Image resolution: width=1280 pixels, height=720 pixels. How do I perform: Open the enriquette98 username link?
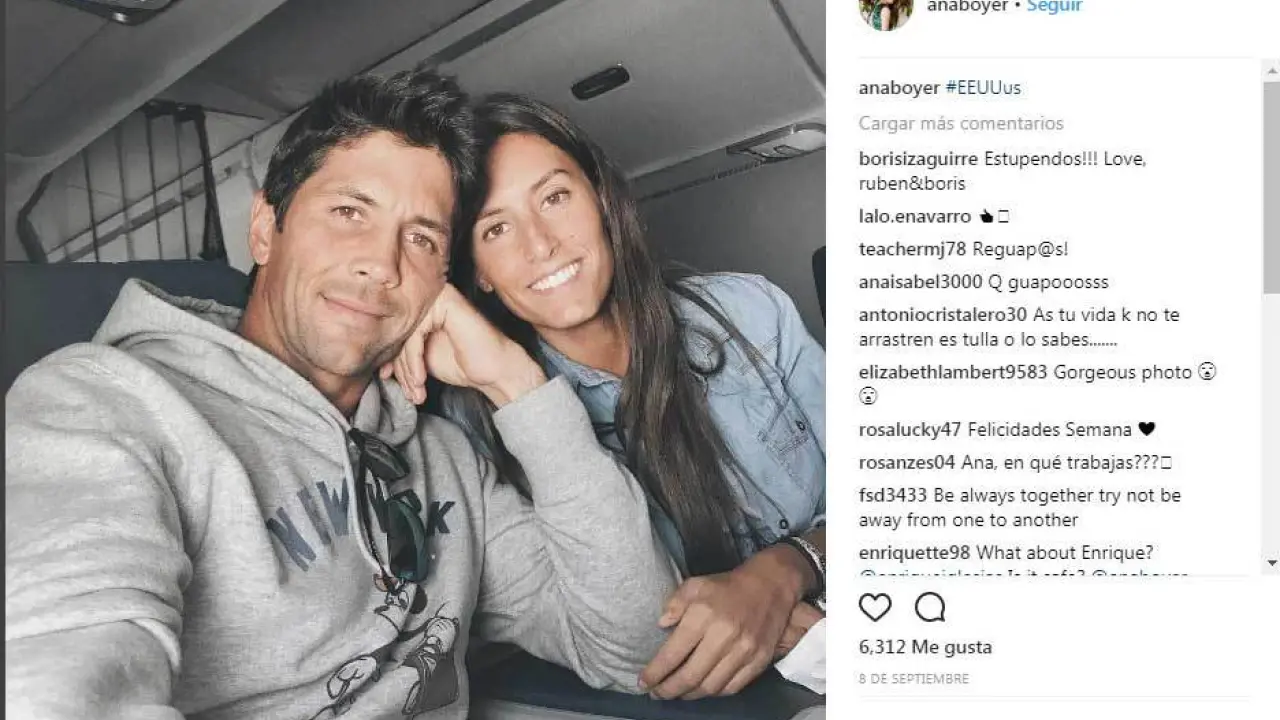click(x=915, y=553)
